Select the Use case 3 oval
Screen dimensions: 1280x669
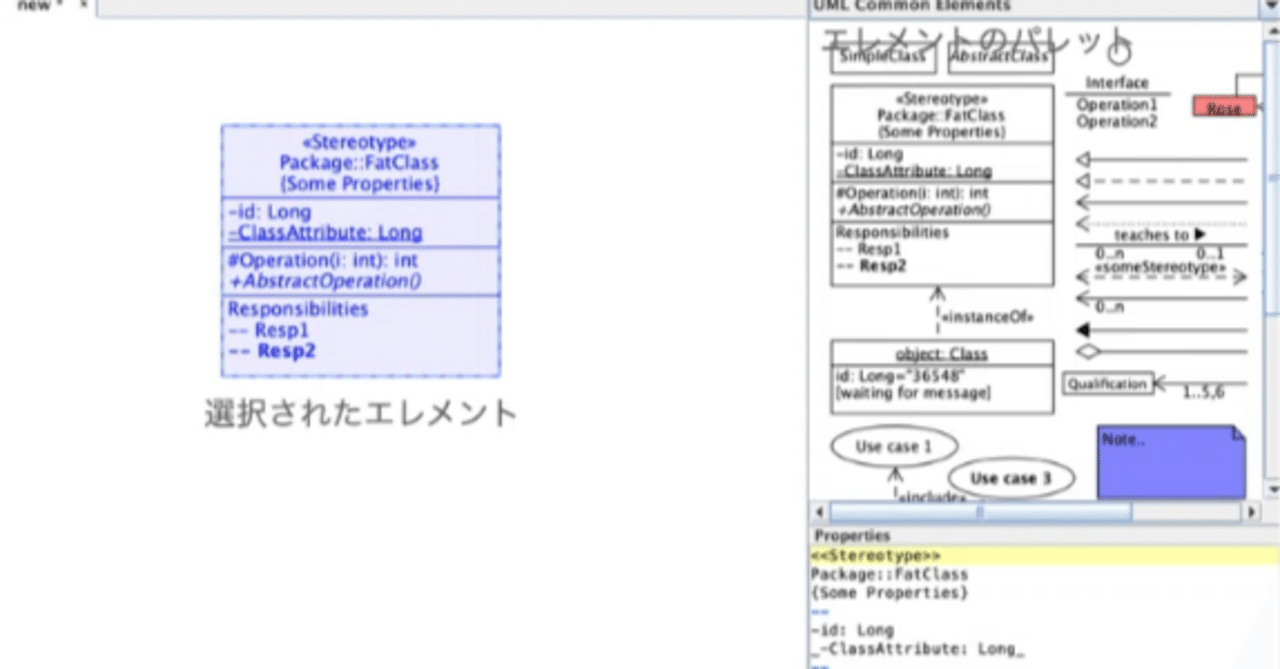tap(1010, 478)
